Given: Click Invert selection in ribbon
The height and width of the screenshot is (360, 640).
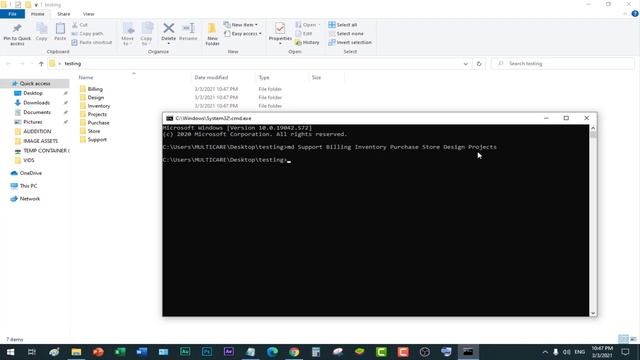Looking at the screenshot, I should click(x=350, y=42).
